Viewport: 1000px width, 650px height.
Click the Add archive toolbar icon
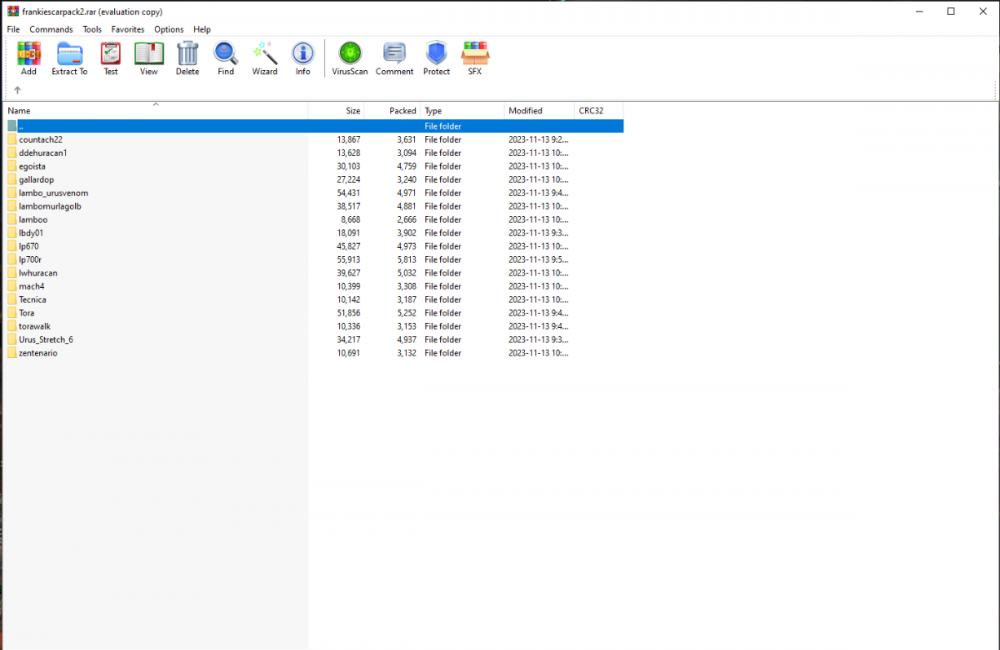coord(28,56)
